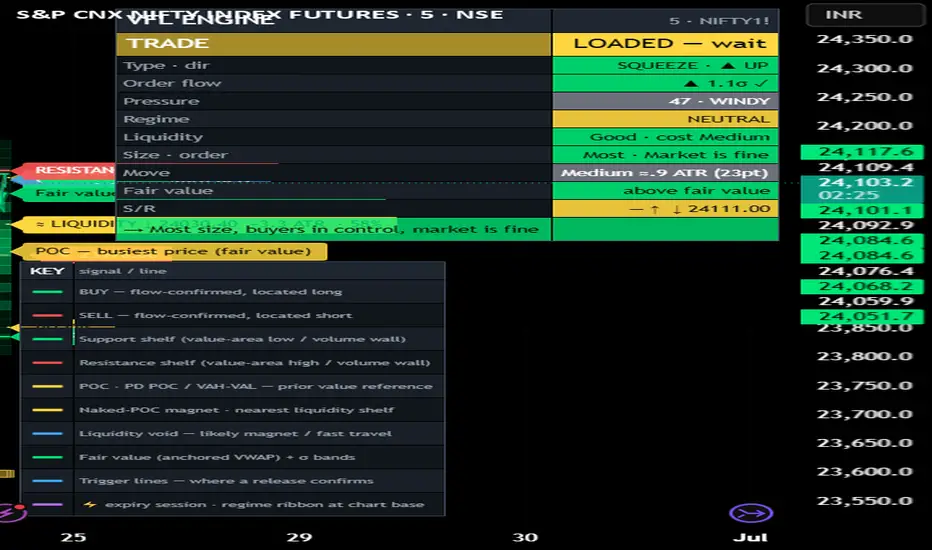
Task: Click the green 24,117.6 price label
Action: click(862, 152)
